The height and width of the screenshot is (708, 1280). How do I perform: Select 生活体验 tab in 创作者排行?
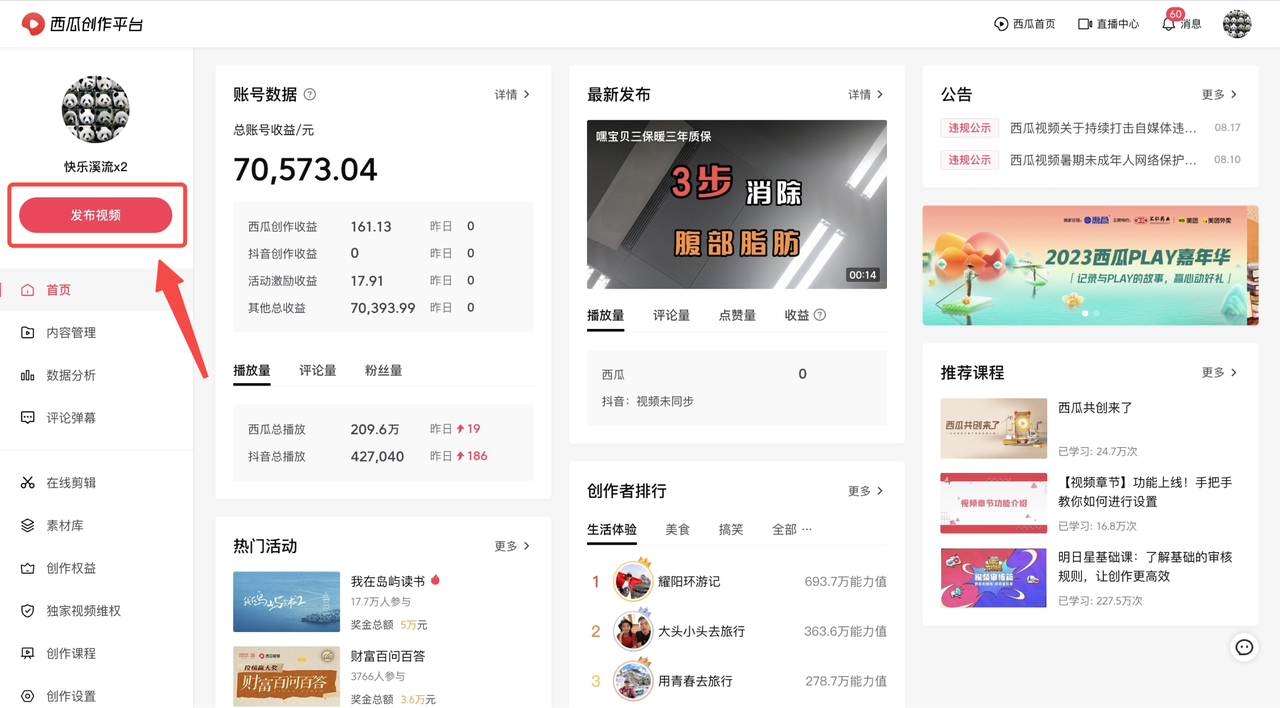(612, 529)
